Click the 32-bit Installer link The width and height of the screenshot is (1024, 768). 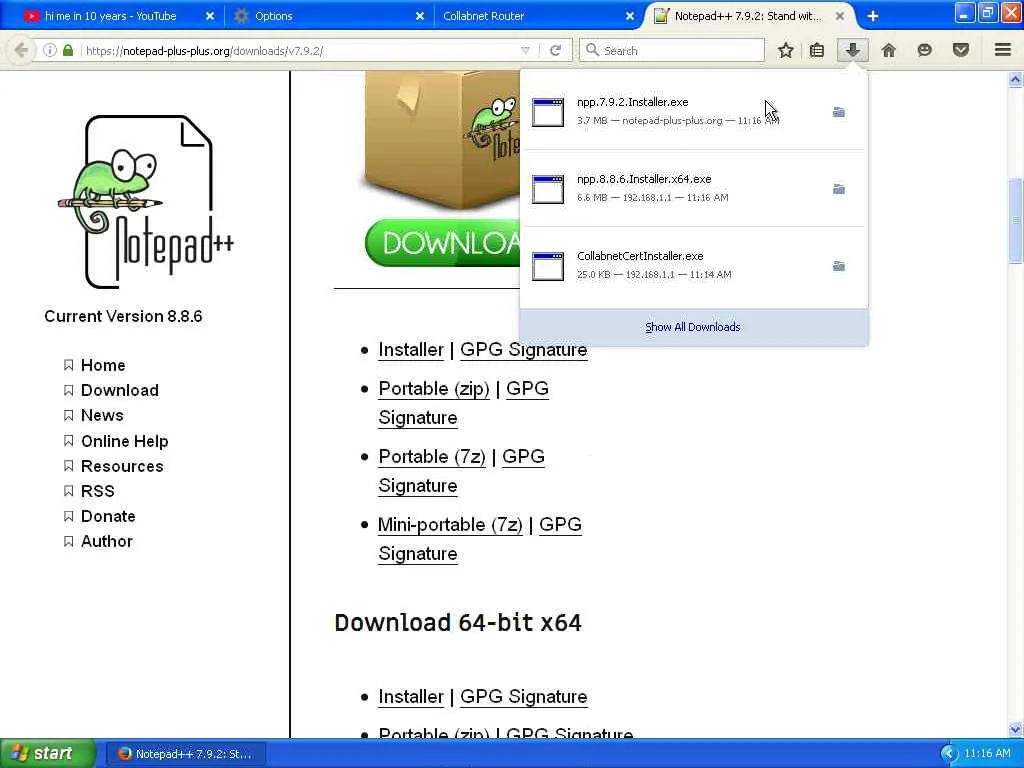point(411,350)
